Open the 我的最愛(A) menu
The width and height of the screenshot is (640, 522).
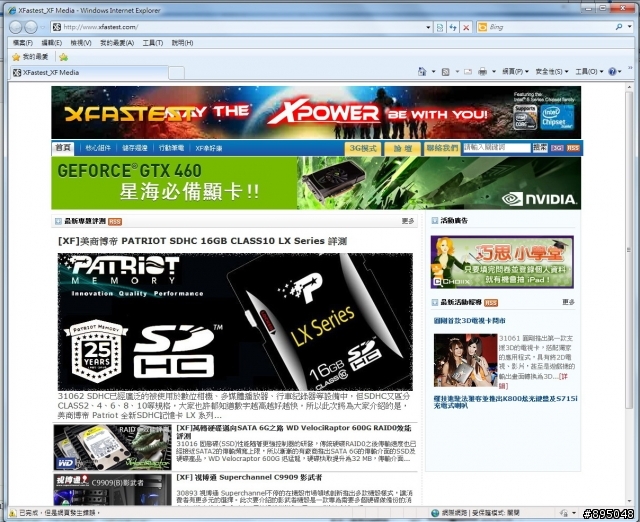pos(117,43)
